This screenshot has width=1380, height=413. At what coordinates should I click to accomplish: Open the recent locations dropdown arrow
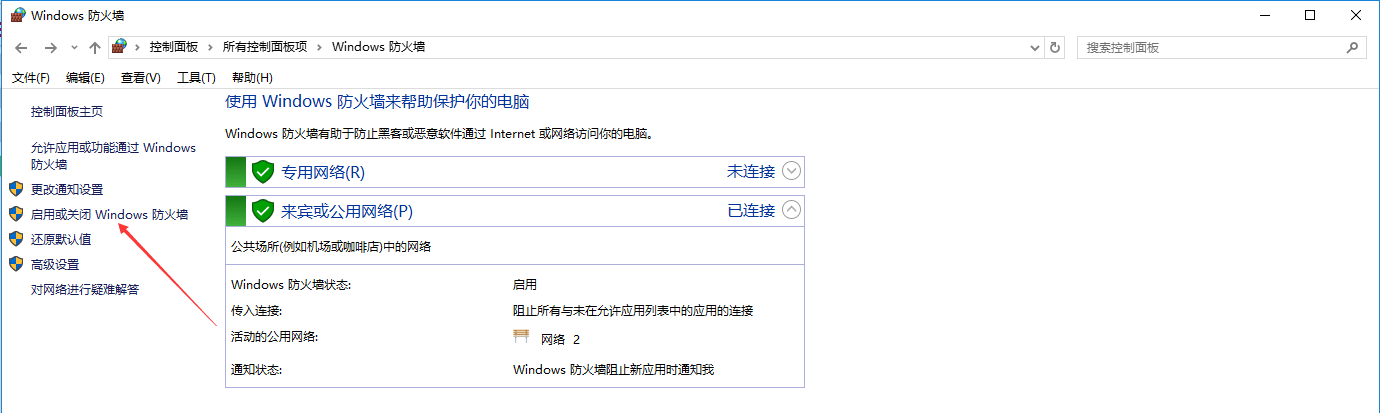coord(75,48)
